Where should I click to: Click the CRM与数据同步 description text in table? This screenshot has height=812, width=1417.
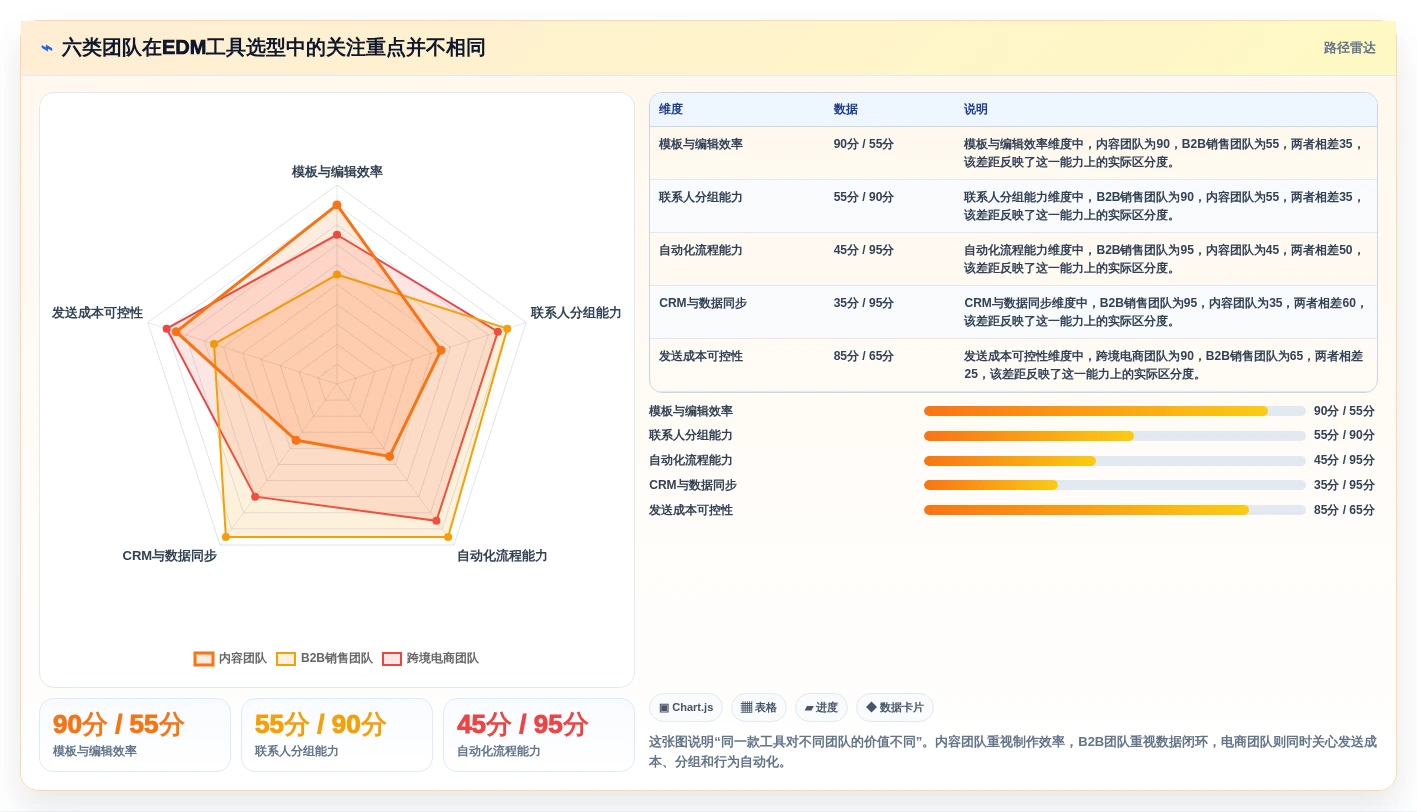[x=1165, y=312]
